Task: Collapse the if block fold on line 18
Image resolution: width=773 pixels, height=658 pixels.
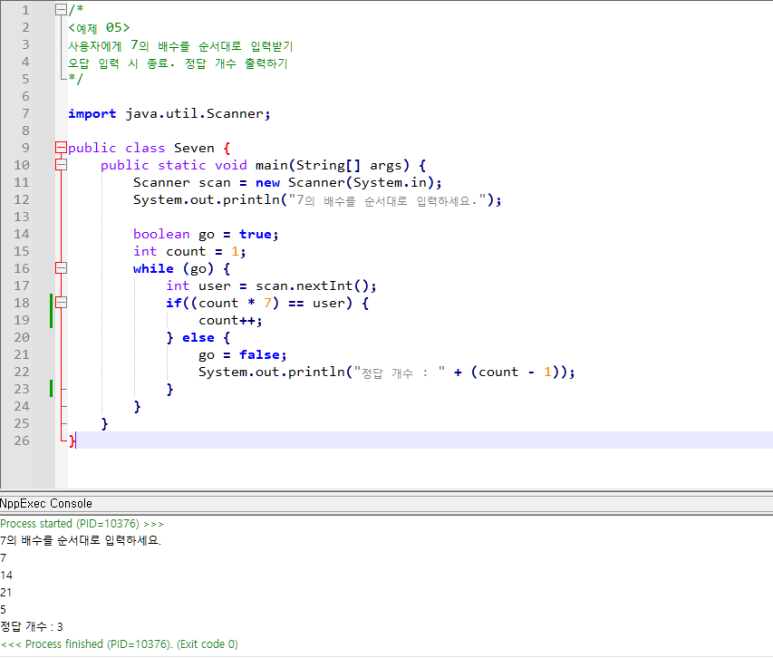Action: pyautogui.click(x=61, y=303)
